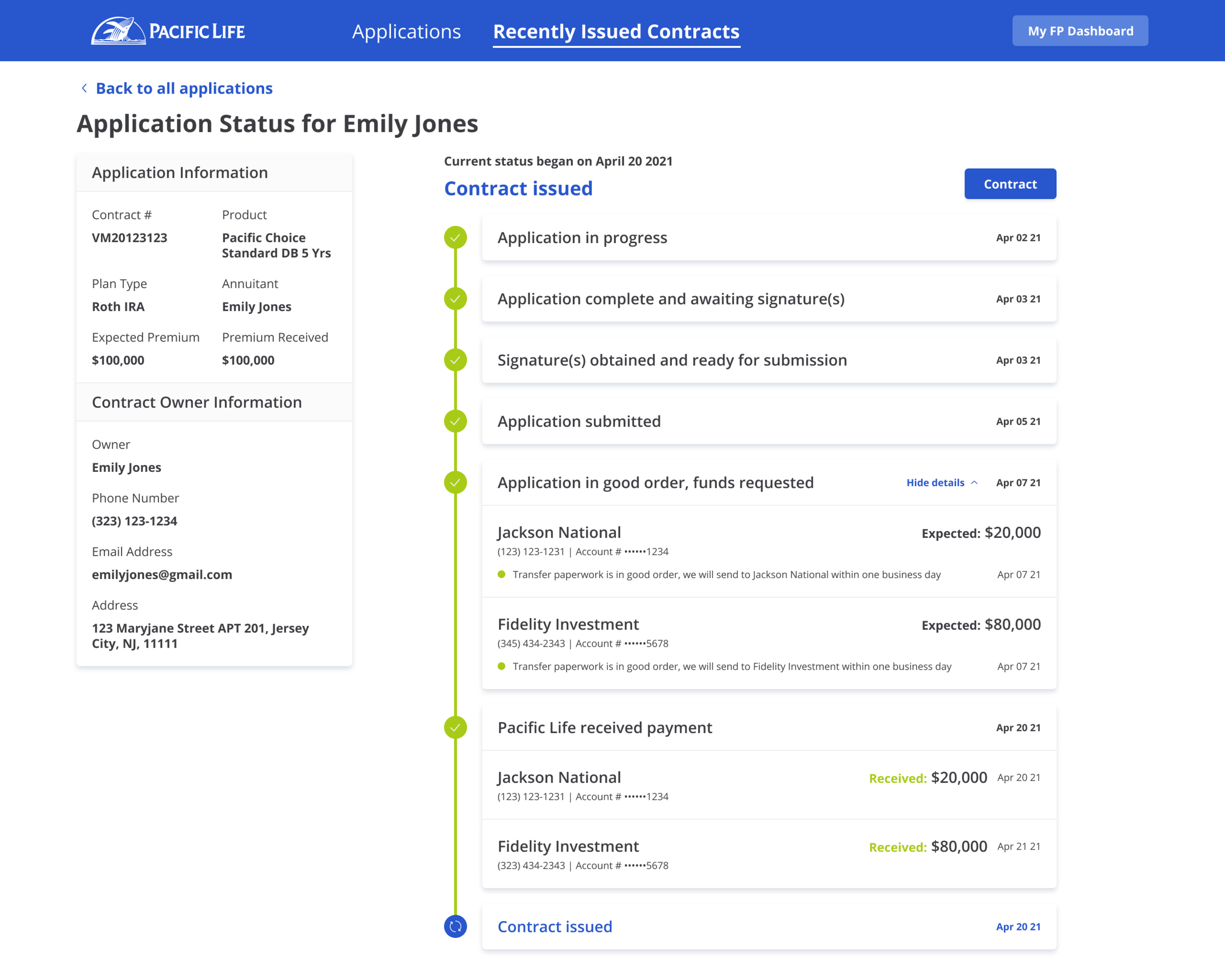
Task: Click the checkmark beside 'Signature(s) obtained' step
Action: coord(455,360)
